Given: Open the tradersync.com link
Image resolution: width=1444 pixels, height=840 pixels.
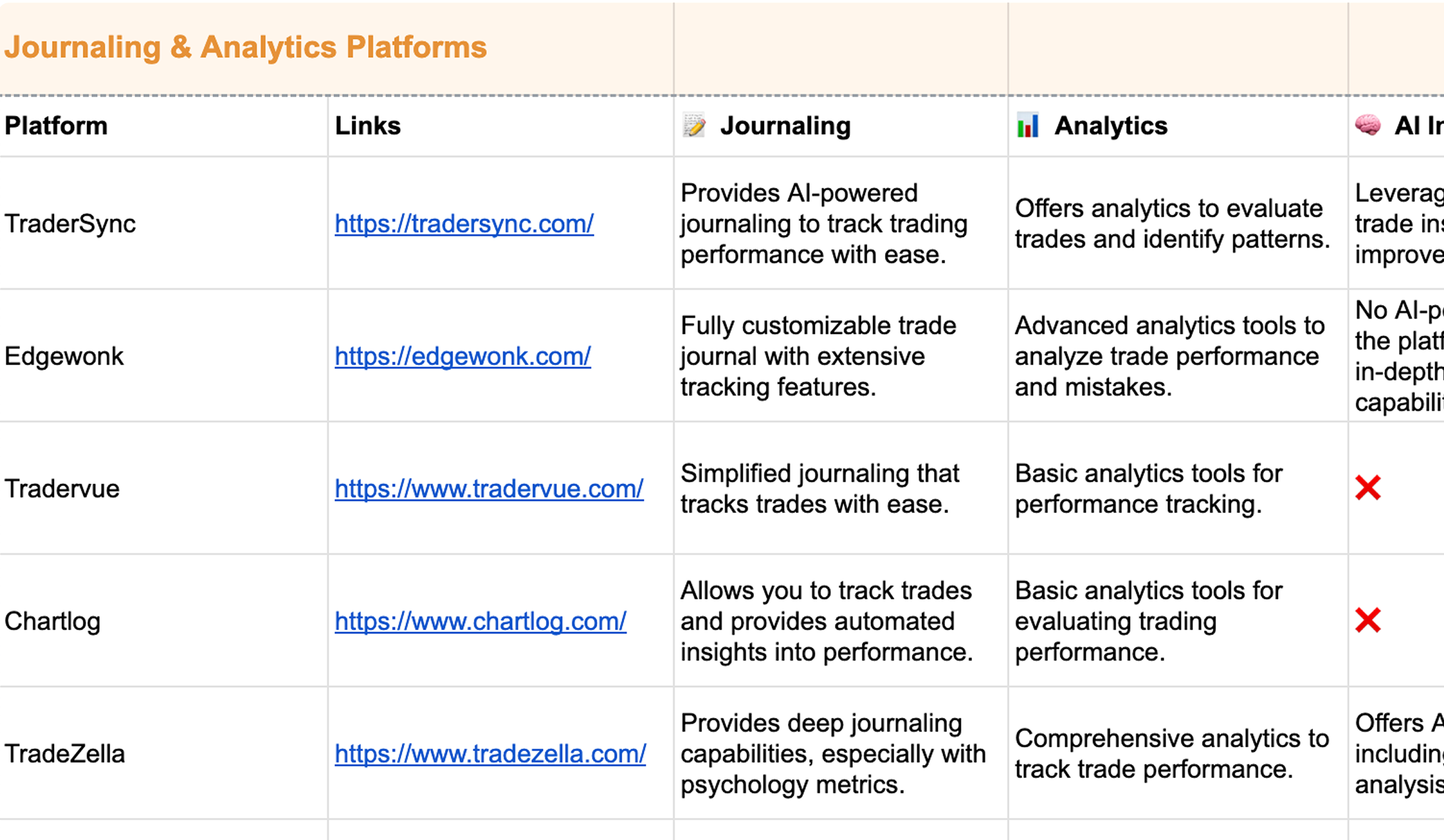Looking at the screenshot, I should pos(464,224).
